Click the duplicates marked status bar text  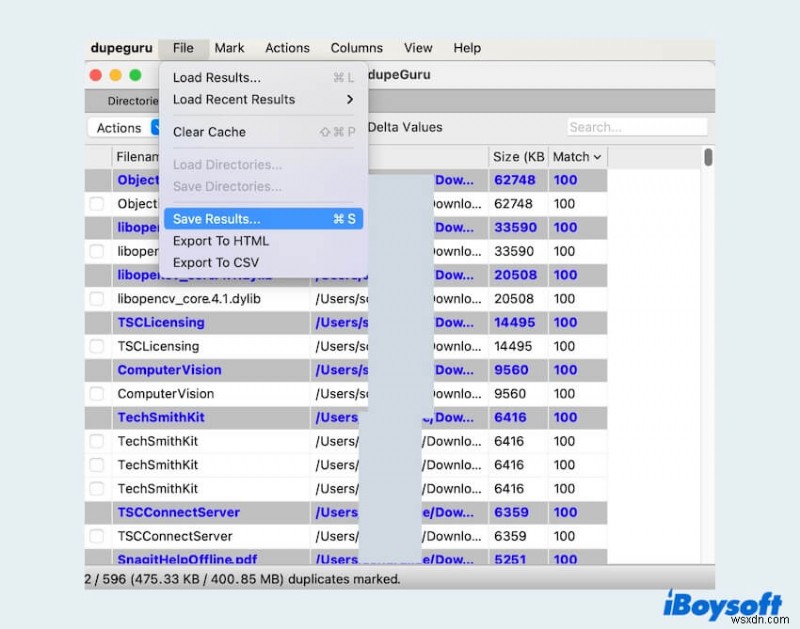click(242, 579)
